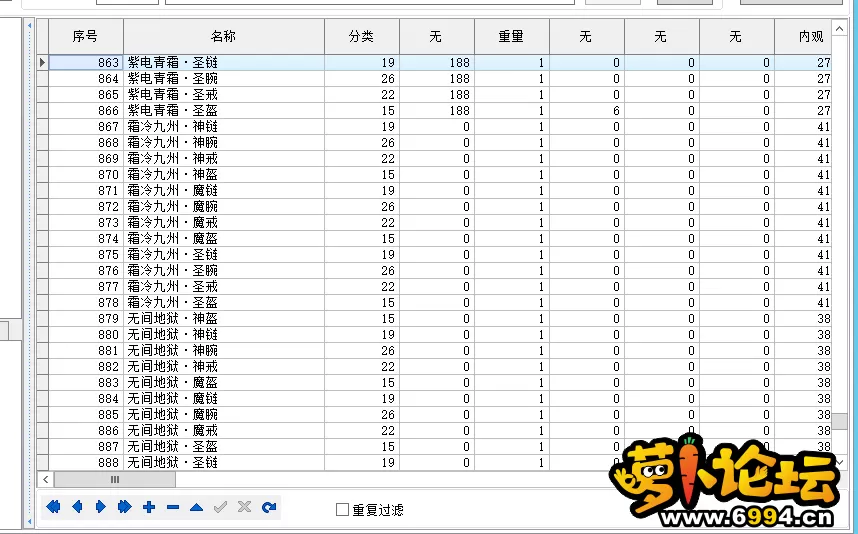Insert a new record with plus icon
Image resolution: width=858 pixels, height=534 pixels.
click(149, 507)
